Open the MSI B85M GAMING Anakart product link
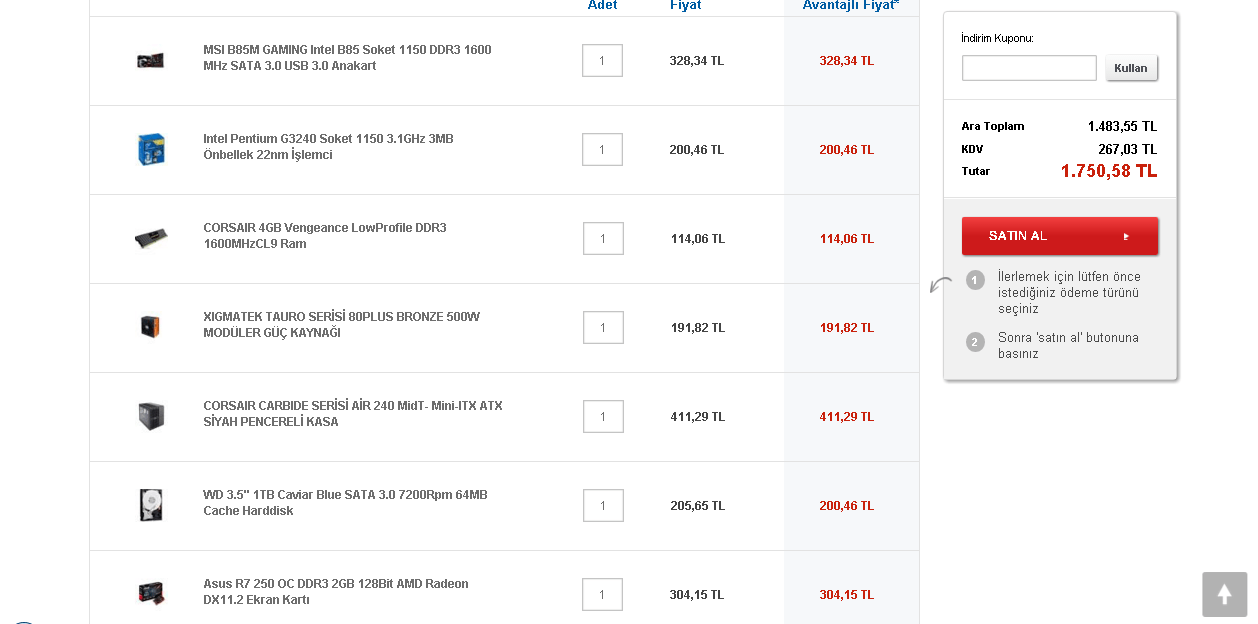Viewport: 1258px width, 624px height. tap(347, 58)
